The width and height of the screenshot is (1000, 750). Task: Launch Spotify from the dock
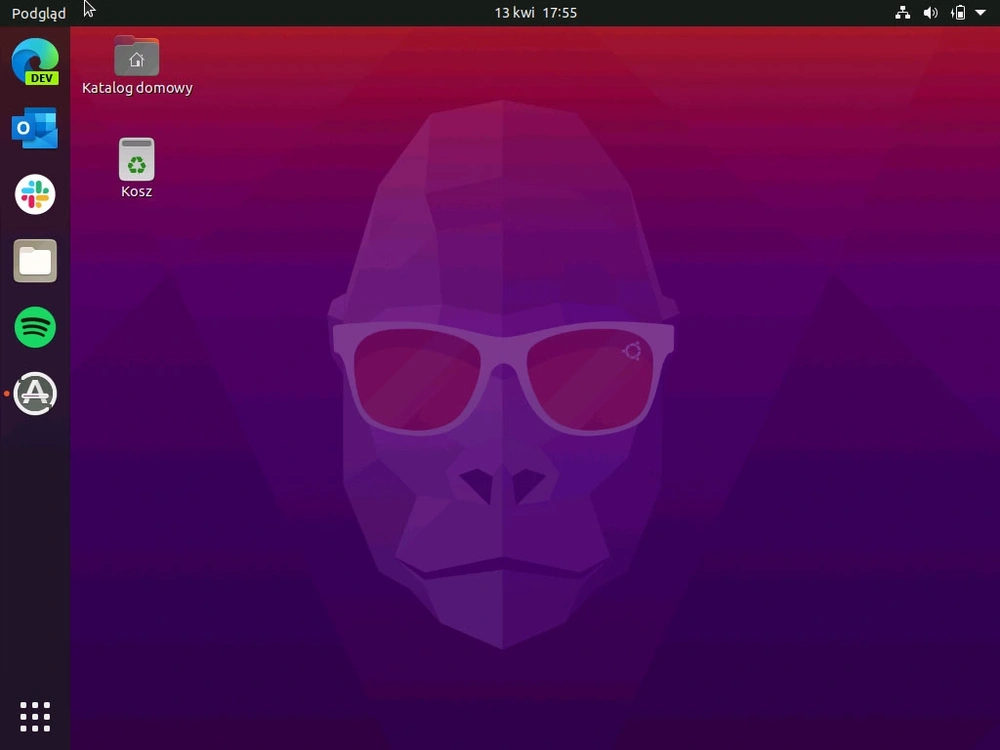pyautogui.click(x=35, y=327)
